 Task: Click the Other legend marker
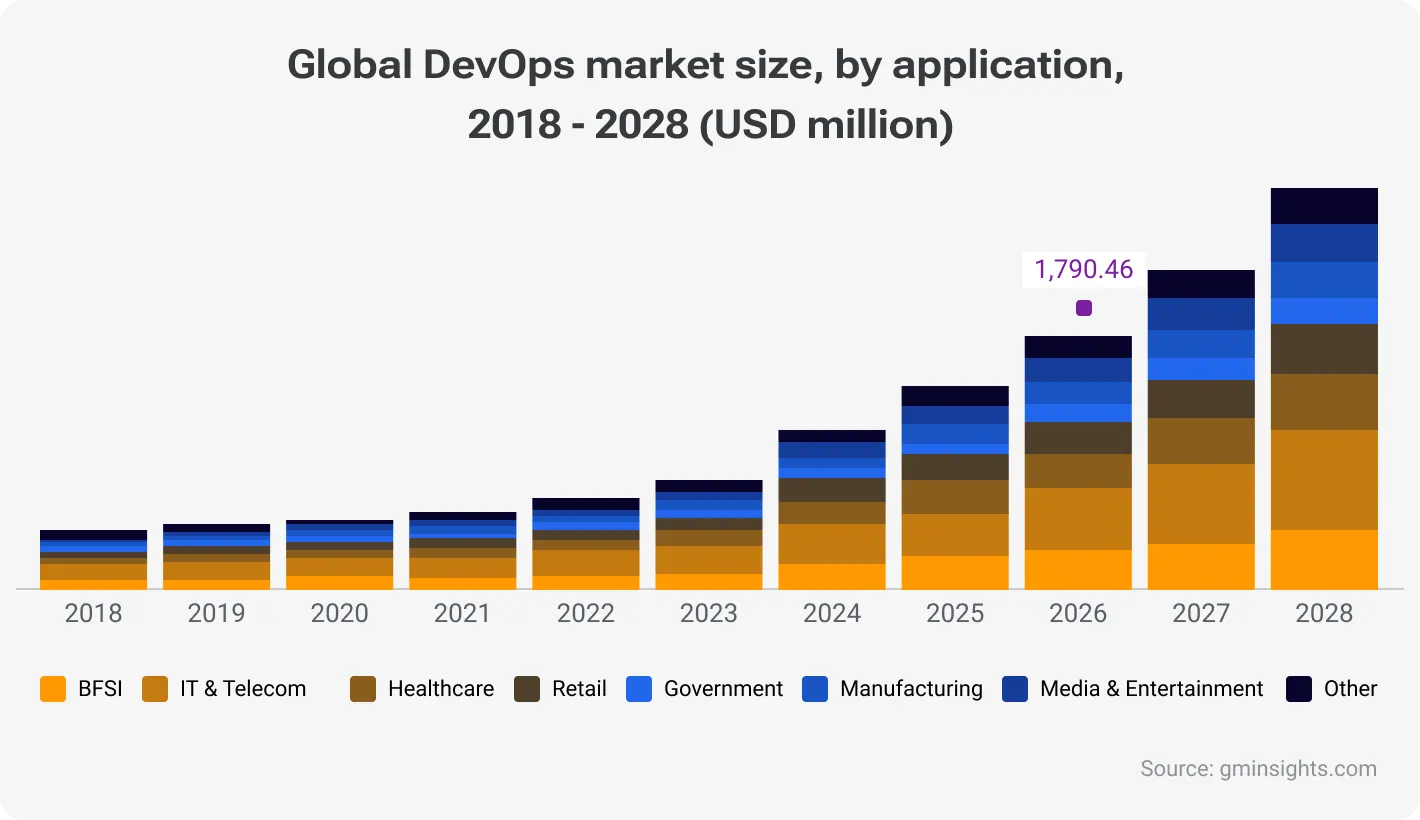click(1298, 689)
